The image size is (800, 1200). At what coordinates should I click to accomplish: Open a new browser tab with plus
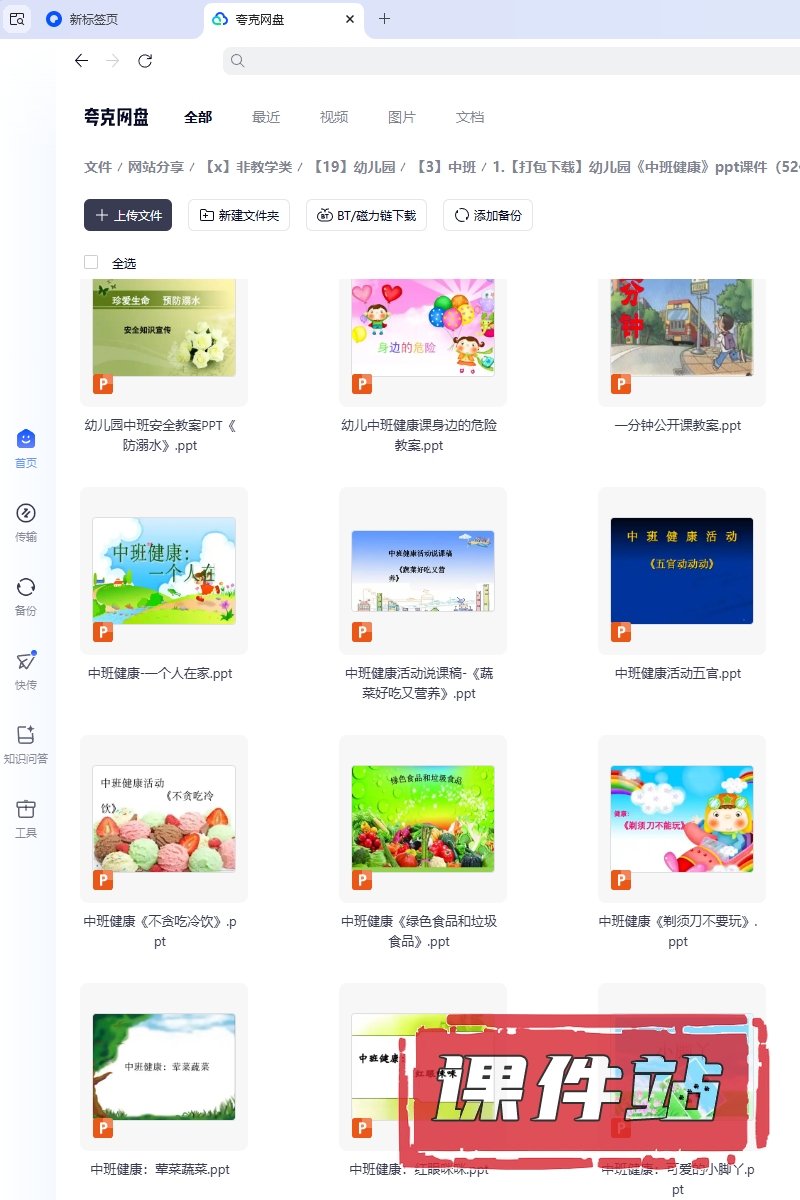point(385,19)
